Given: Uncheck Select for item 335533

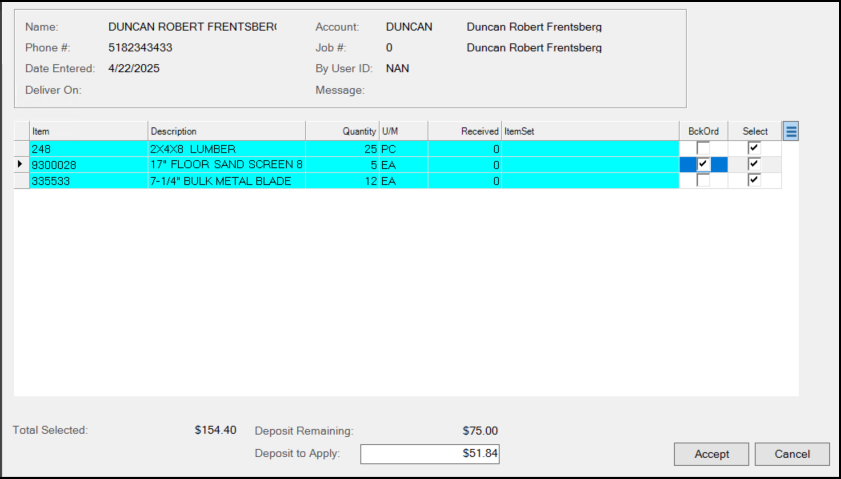Looking at the screenshot, I should 754,181.
